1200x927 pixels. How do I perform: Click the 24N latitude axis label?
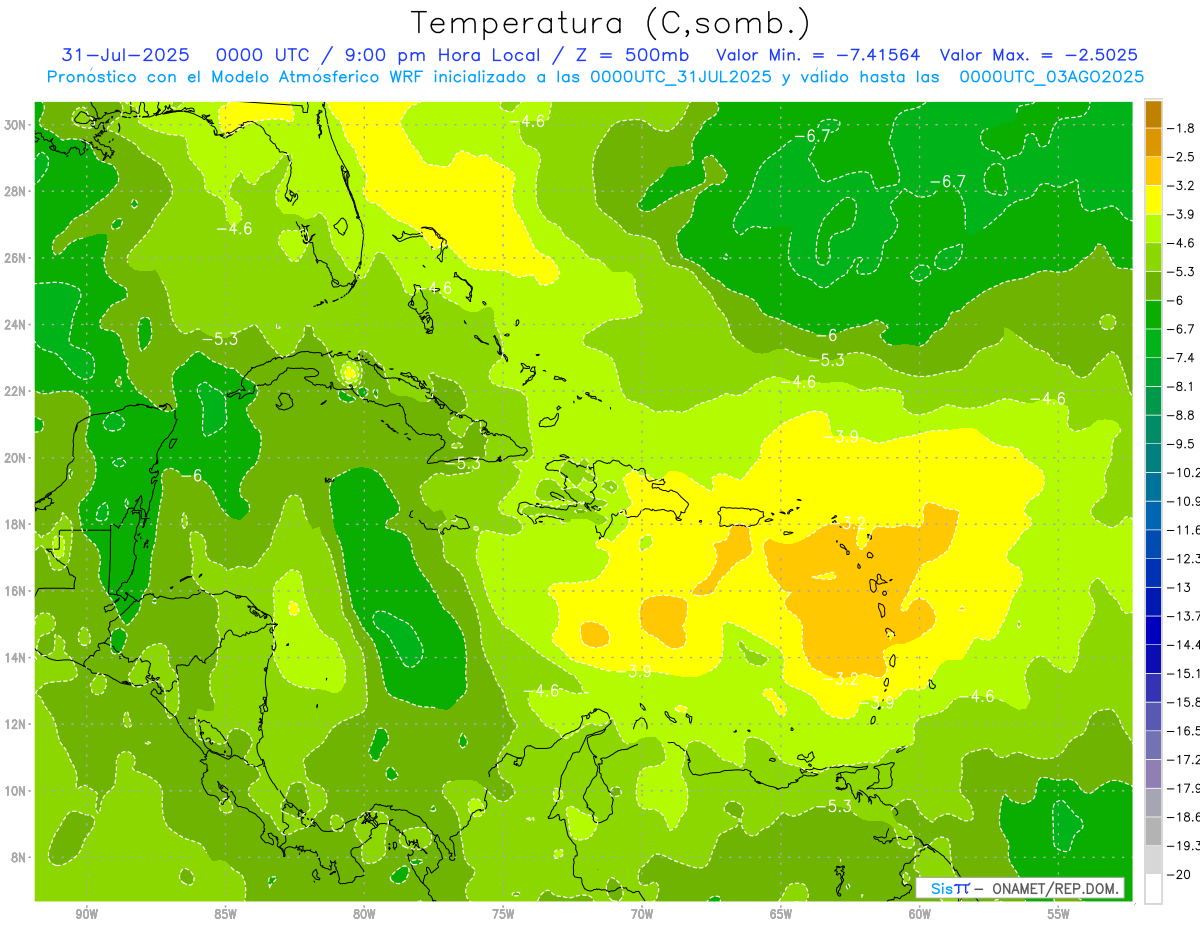pos(16,325)
